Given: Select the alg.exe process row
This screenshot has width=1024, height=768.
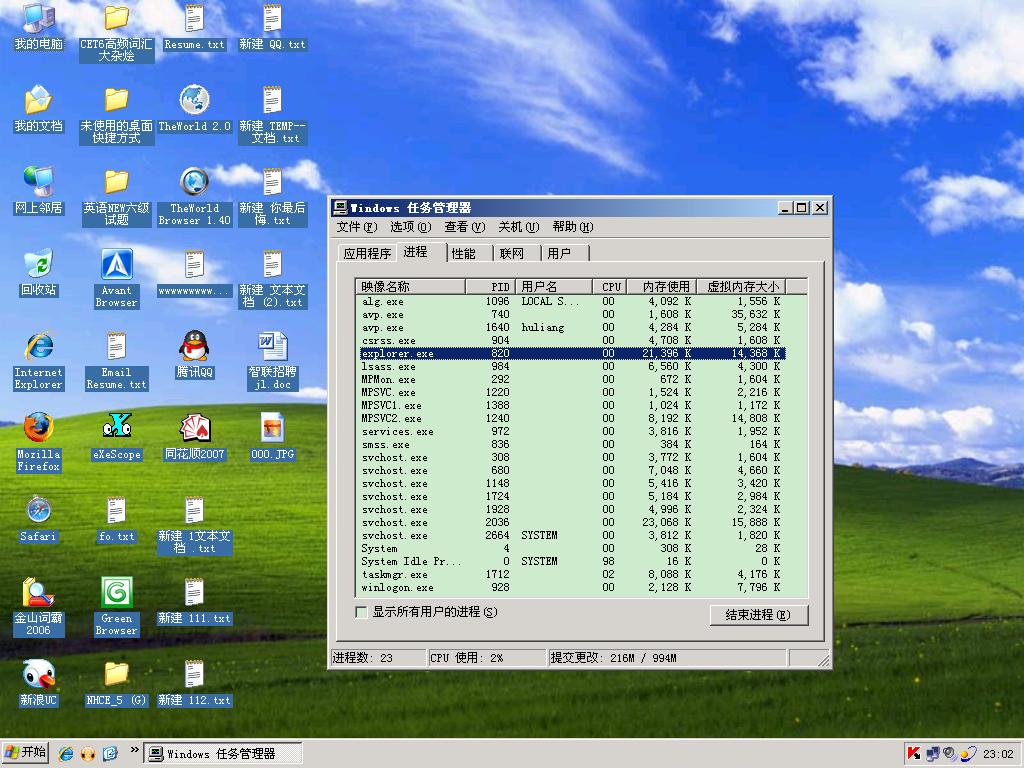Looking at the screenshot, I should [x=572, y=302].
